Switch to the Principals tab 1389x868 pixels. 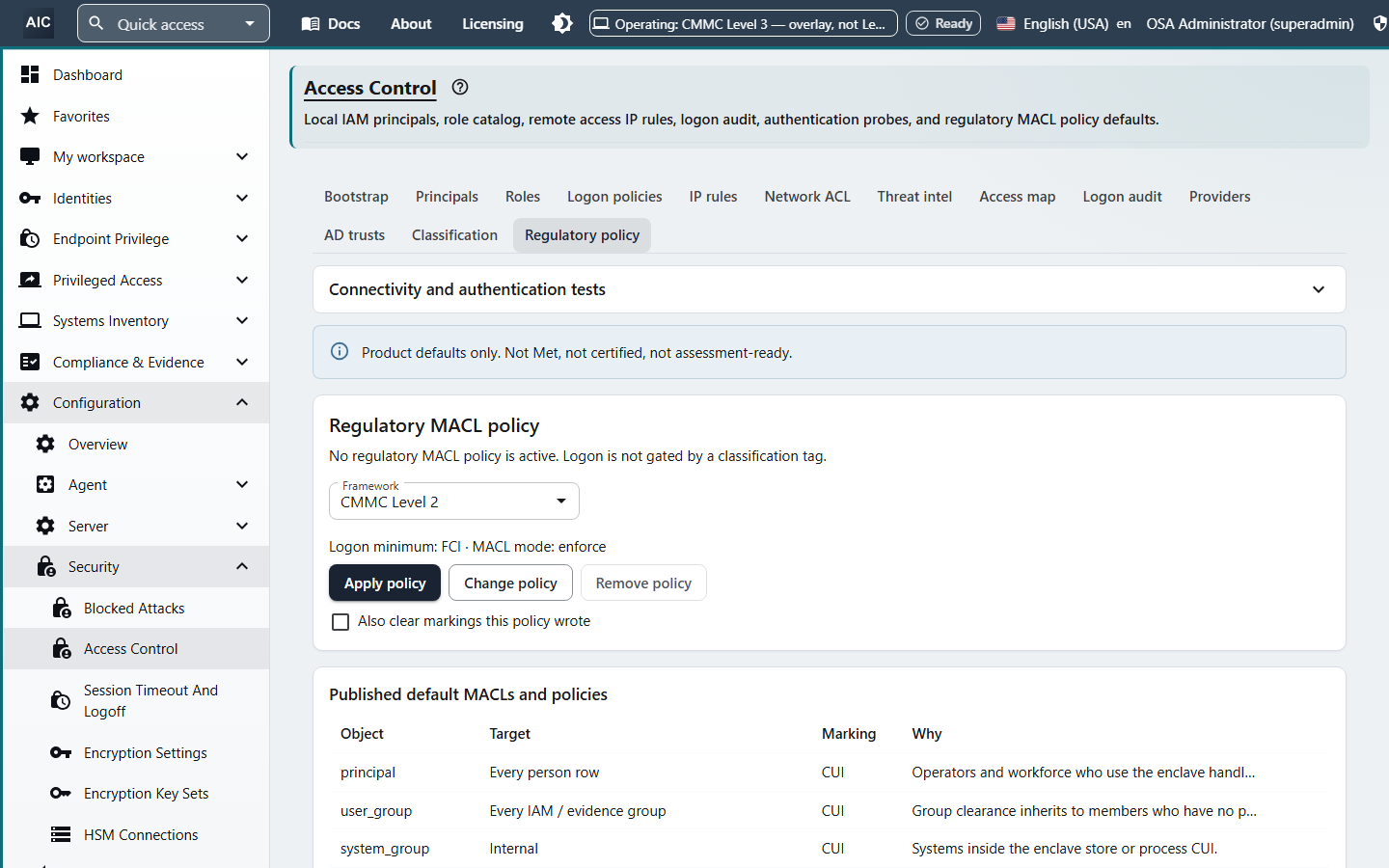click(447, 197)
